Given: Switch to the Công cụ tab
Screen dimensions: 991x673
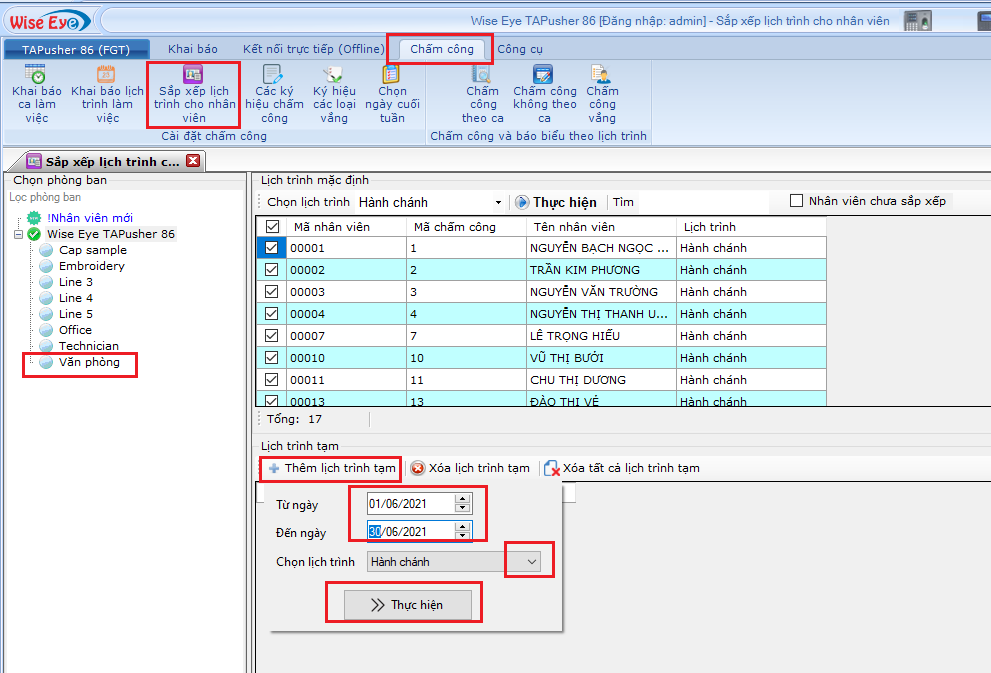Looking at the screenshot, I should coord(520,49).
